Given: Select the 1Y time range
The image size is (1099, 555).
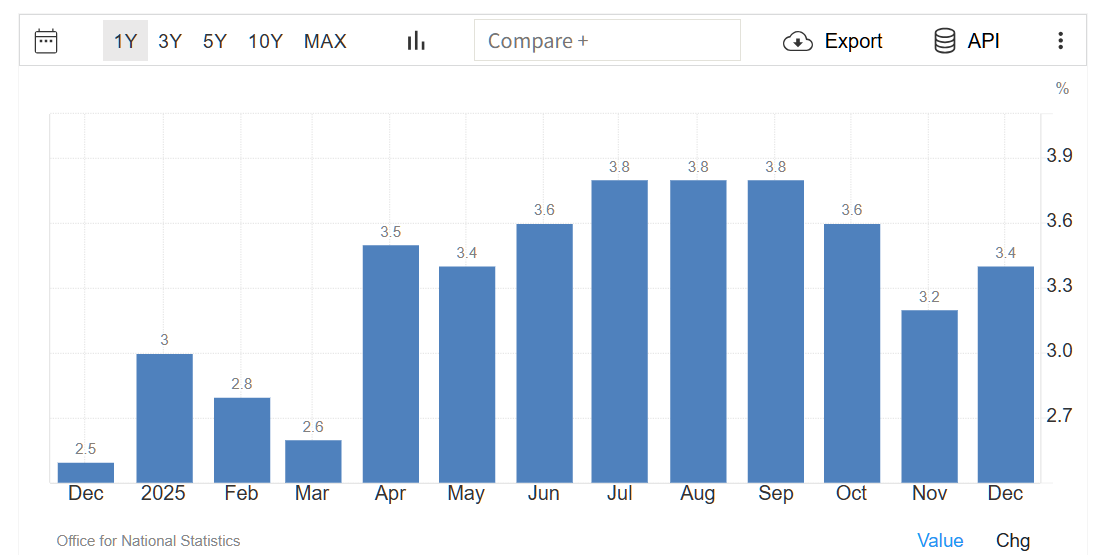Looking at the screenshot, I should coord(125,41).
